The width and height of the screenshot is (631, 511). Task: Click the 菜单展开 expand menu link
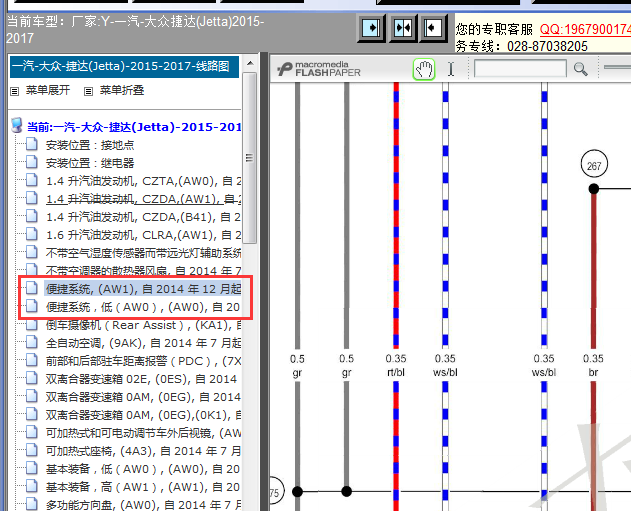[x=48, y=90]
